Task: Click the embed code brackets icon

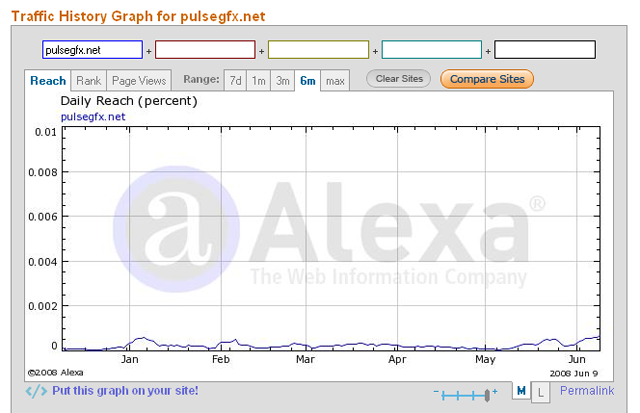Action: click(x=36, y=391)
